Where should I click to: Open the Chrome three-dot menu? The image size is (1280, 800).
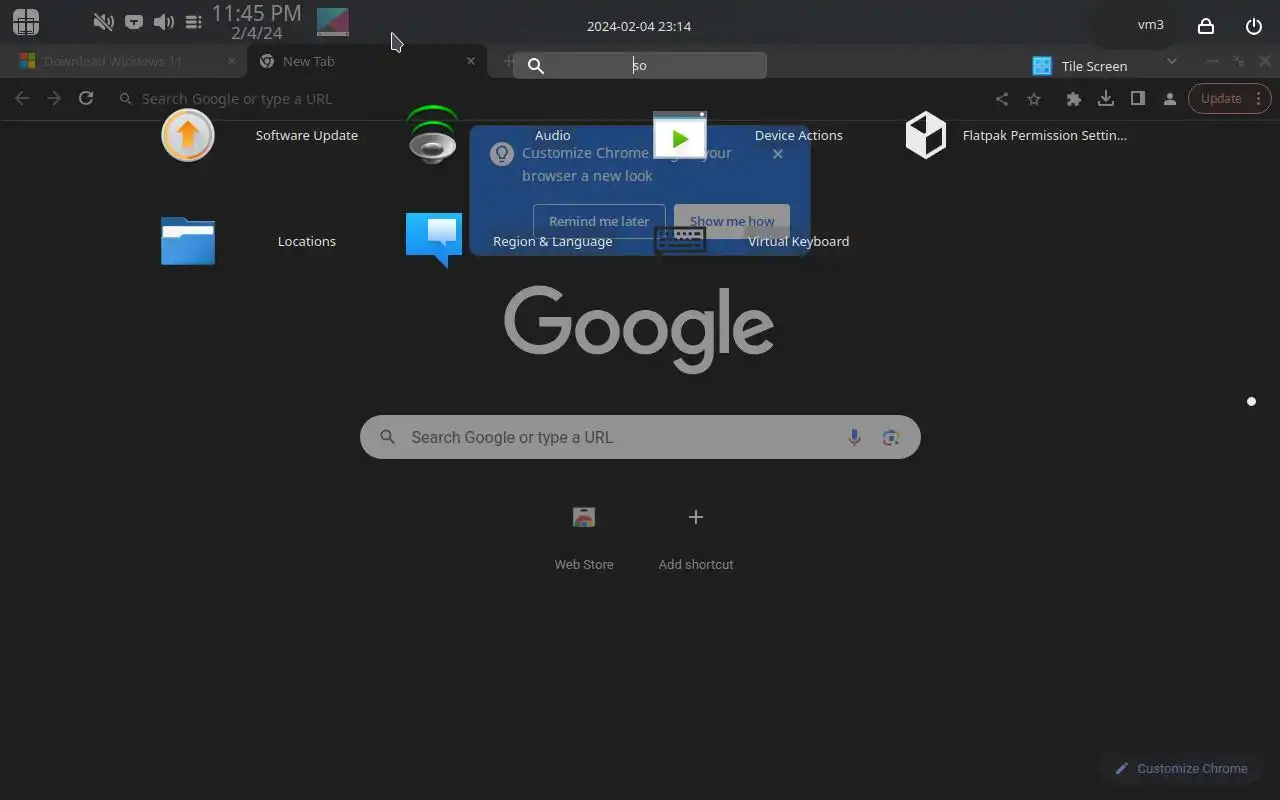coord(1259,98)
